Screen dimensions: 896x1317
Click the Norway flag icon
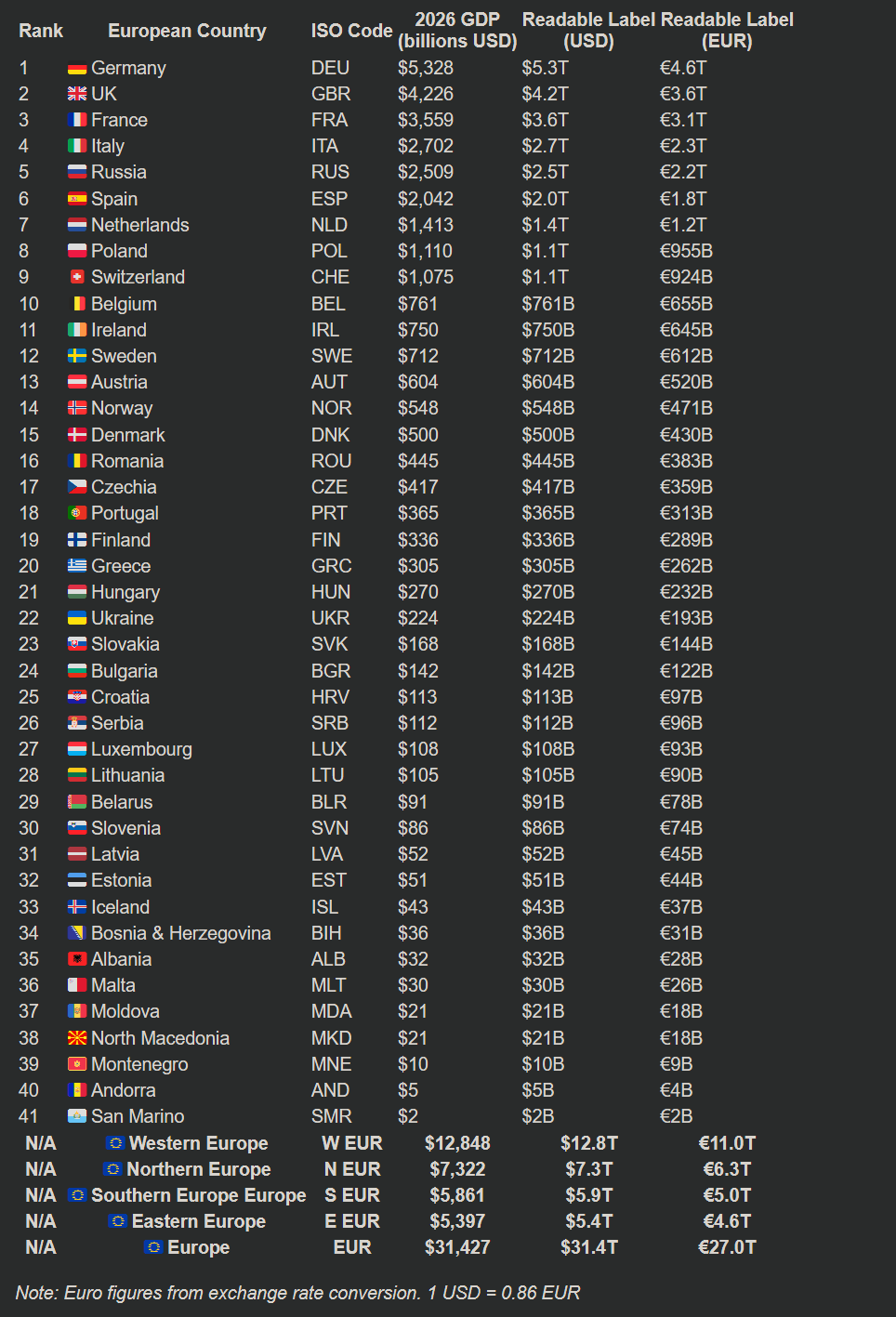click(x=77, y=409)
